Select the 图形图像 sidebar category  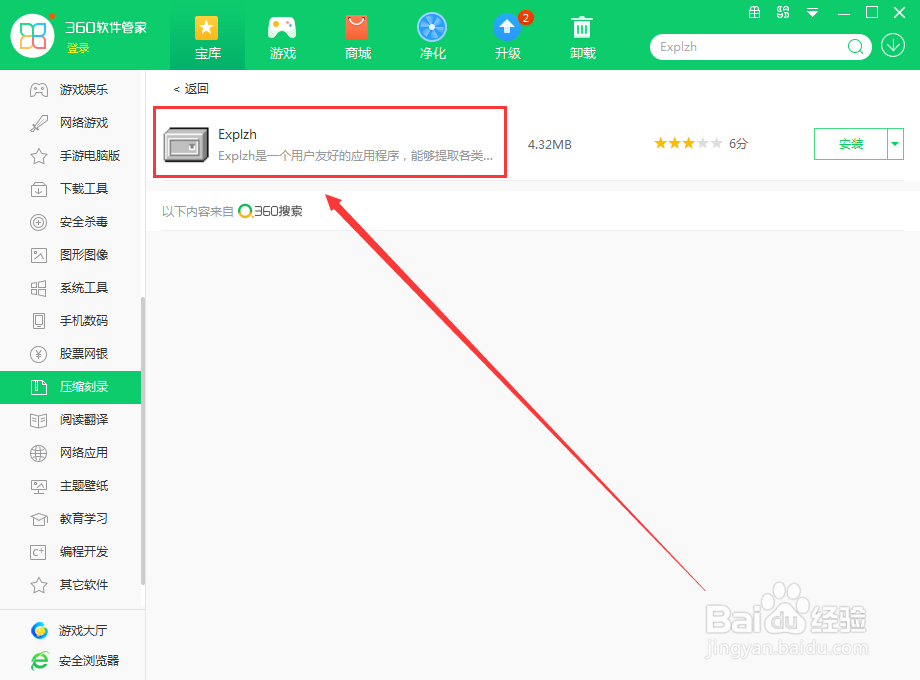[x=70, y=254]
